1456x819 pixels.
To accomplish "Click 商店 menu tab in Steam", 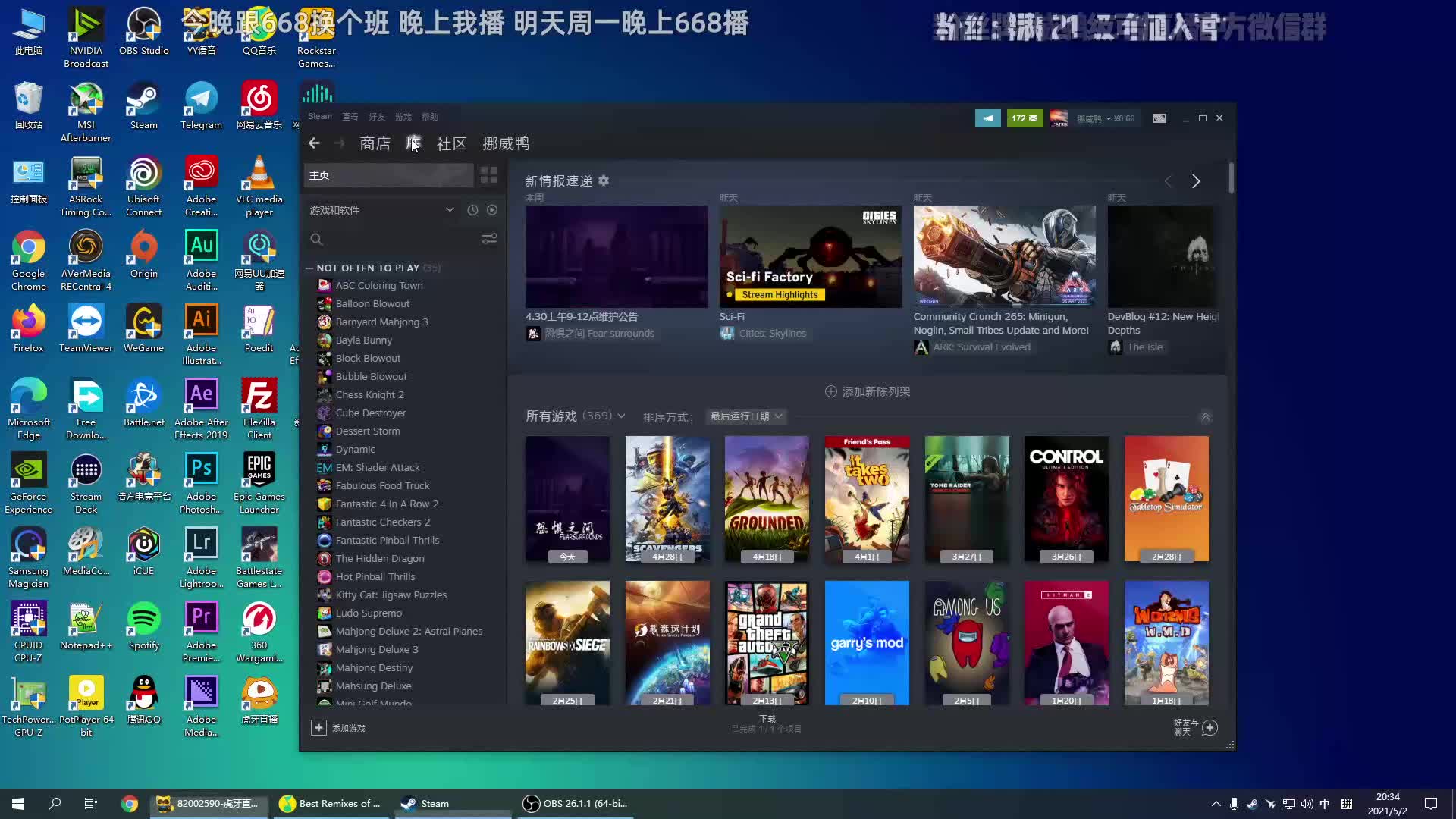I will [374, 143].
